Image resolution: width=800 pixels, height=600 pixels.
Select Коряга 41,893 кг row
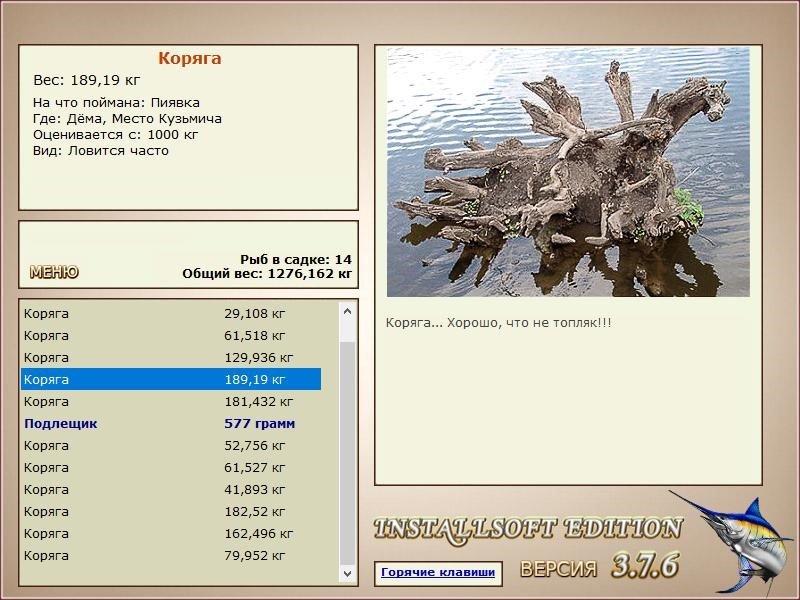pyautogui.click(x=171, y=489)
